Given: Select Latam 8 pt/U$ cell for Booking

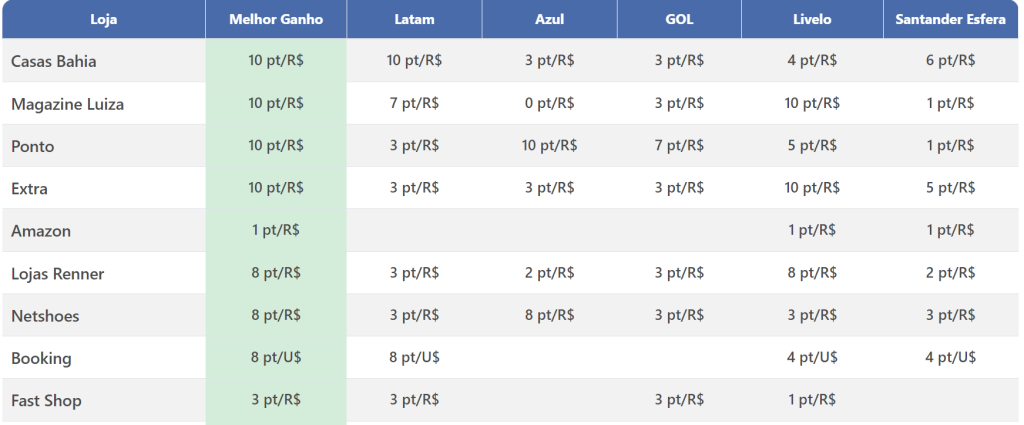Looking at the screenshot, I should click(414, 357).
